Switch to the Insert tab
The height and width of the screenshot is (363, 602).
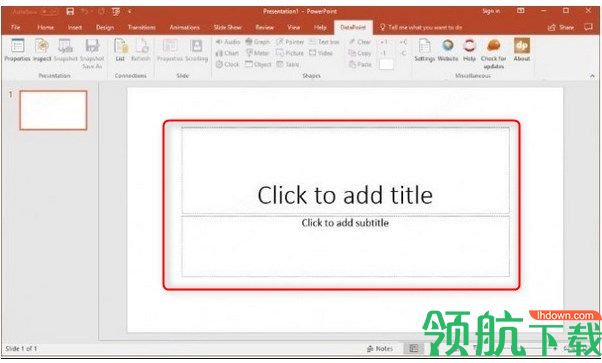click(x=74, y=27)
